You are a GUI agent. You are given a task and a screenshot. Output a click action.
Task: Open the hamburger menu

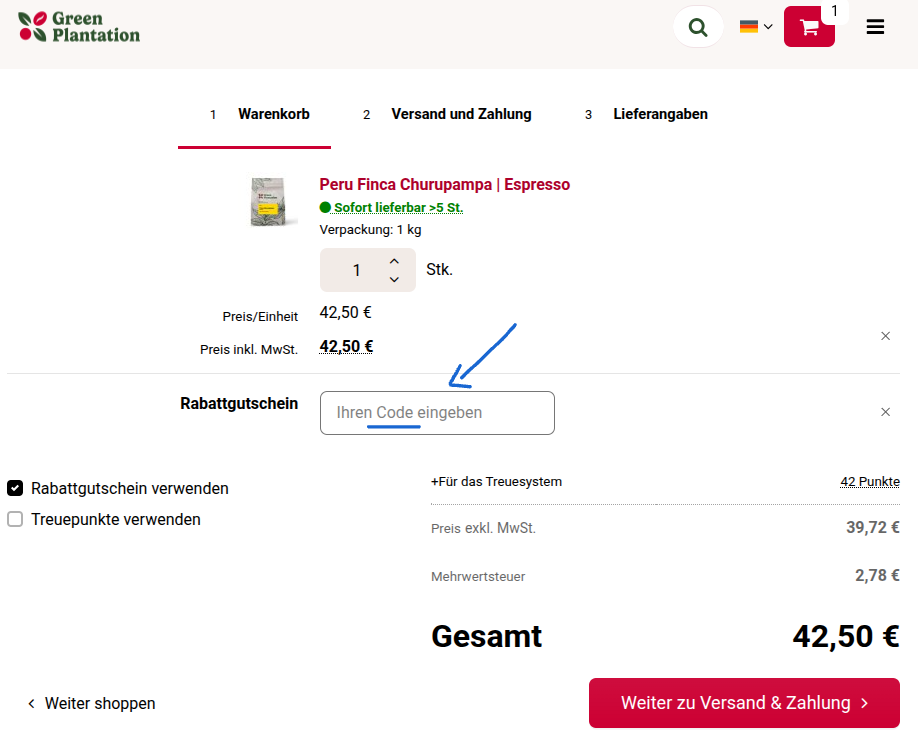tap(875, 27)
